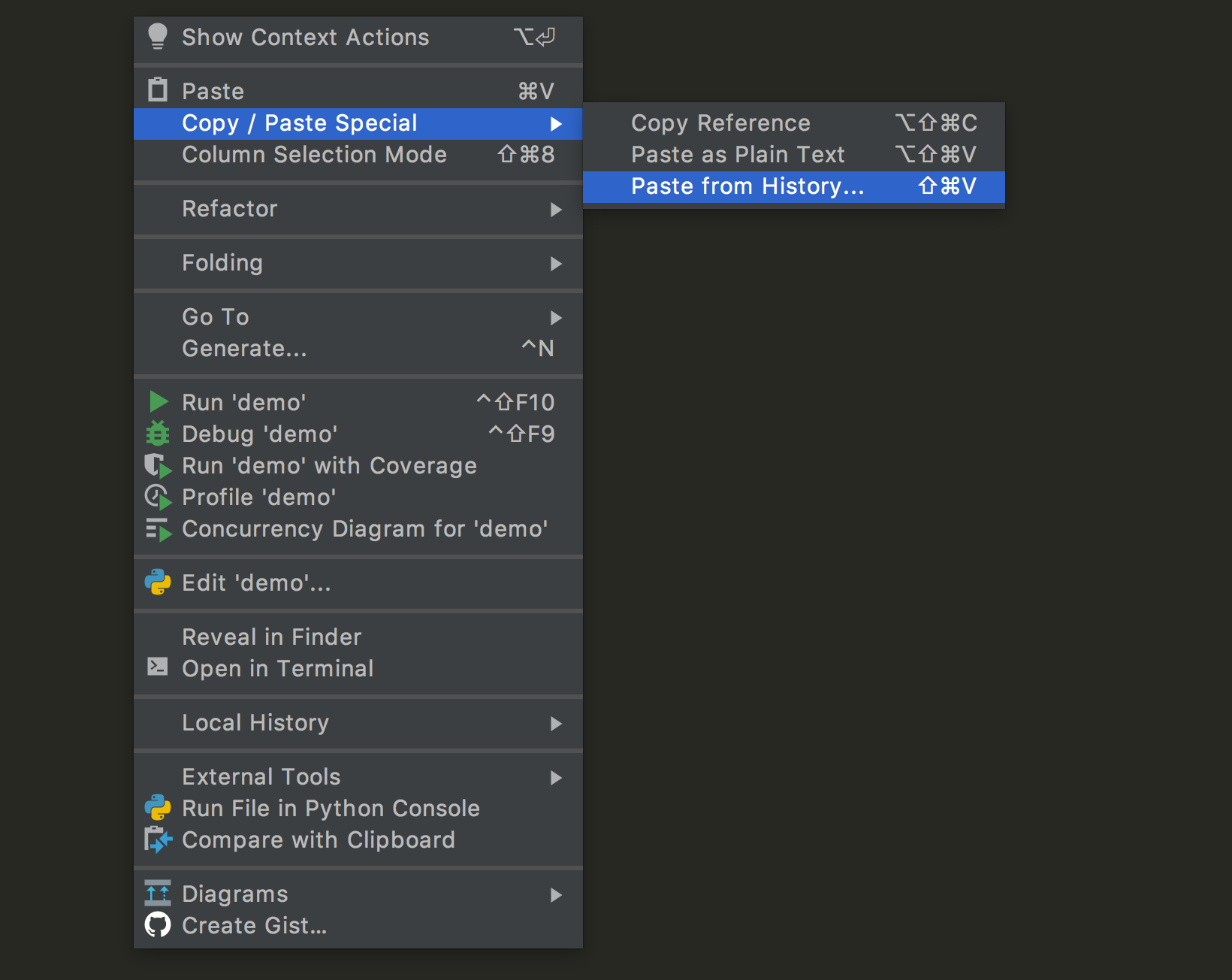This screenshot has width=1232, height=980.
Task: Click the Profile 'demo' clock icon
Action: [x=158, y=498]
